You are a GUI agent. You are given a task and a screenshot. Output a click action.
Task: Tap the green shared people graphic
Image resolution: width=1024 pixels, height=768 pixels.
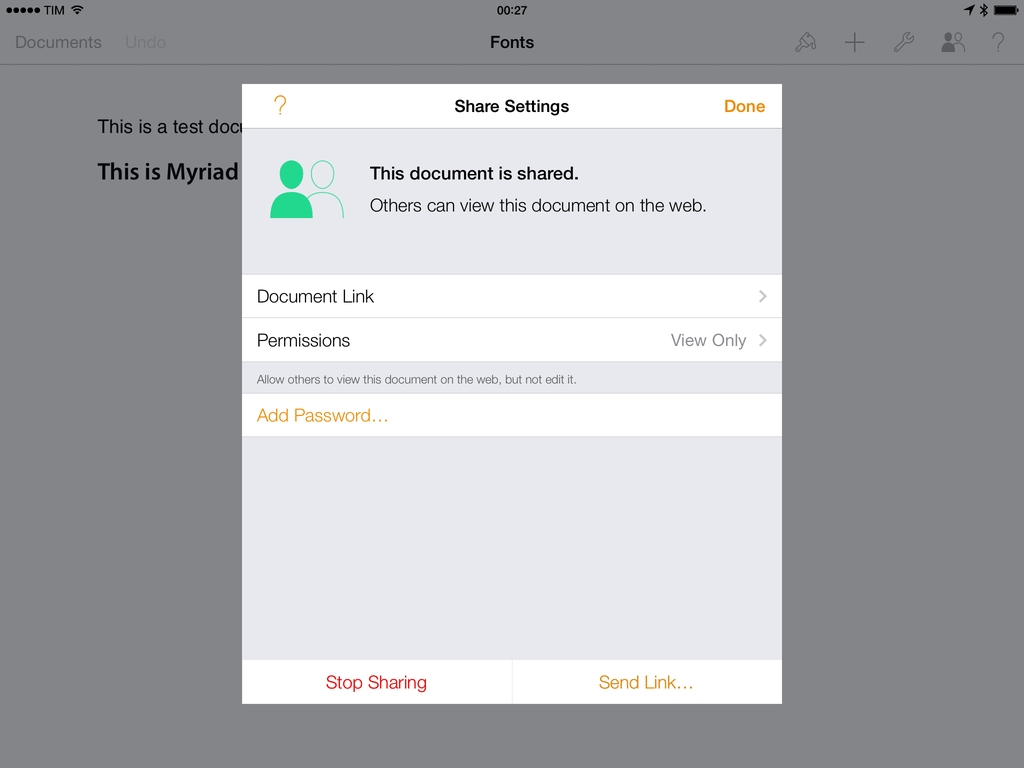[306, 189]
